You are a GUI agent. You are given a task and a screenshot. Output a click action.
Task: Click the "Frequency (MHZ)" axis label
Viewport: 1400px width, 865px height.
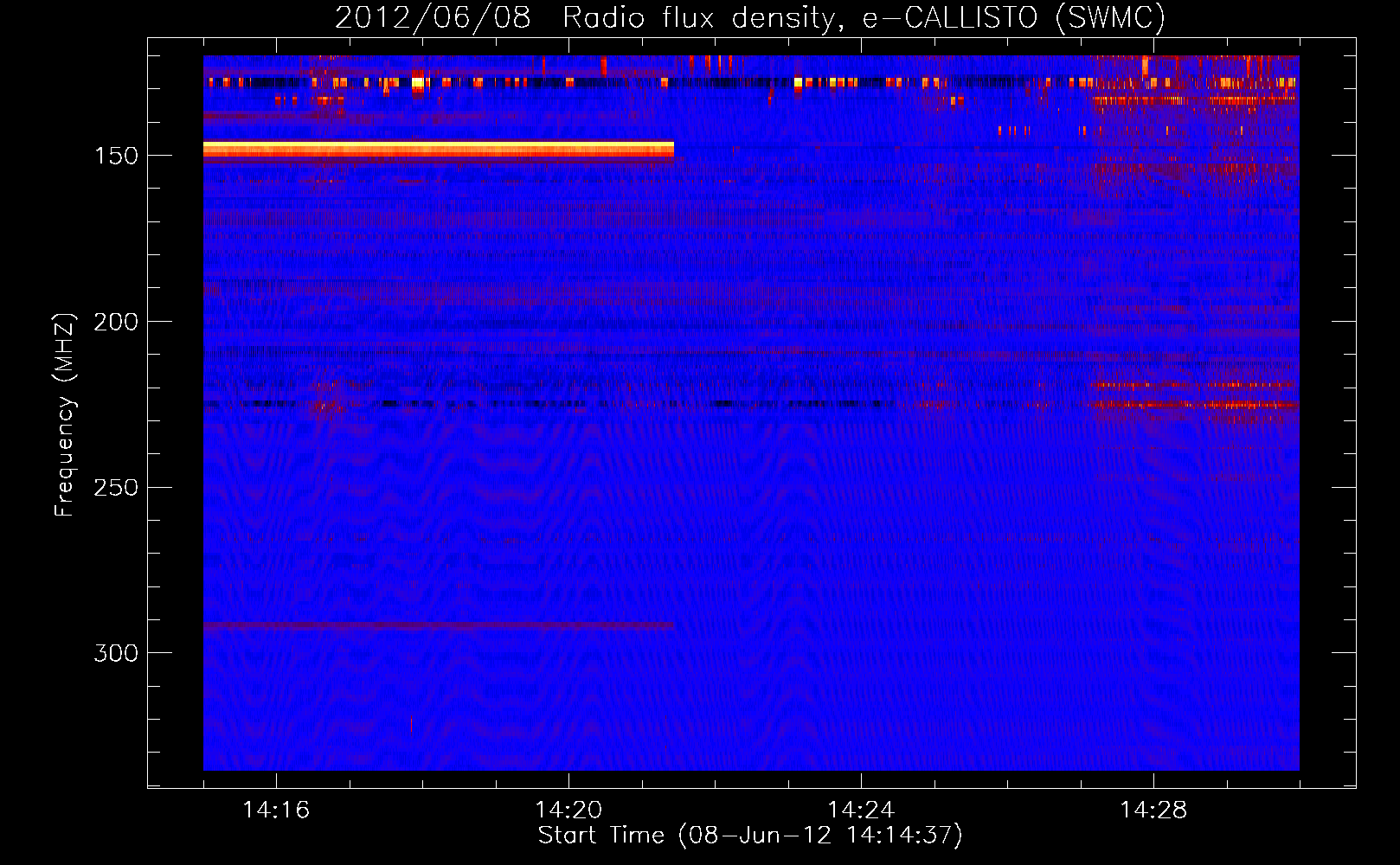click(65, 414)
